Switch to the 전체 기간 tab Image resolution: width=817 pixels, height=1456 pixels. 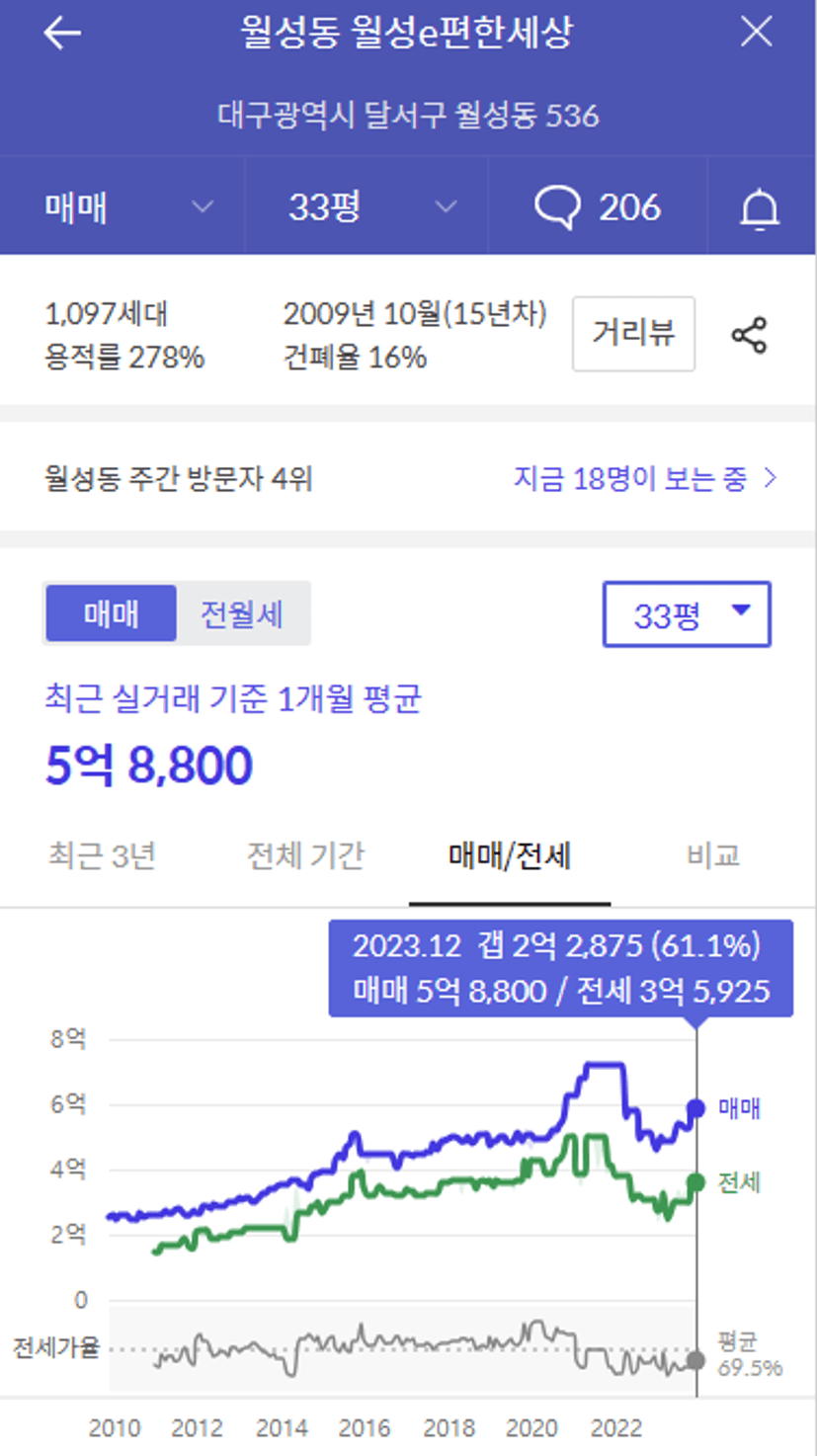coord(305,855)
